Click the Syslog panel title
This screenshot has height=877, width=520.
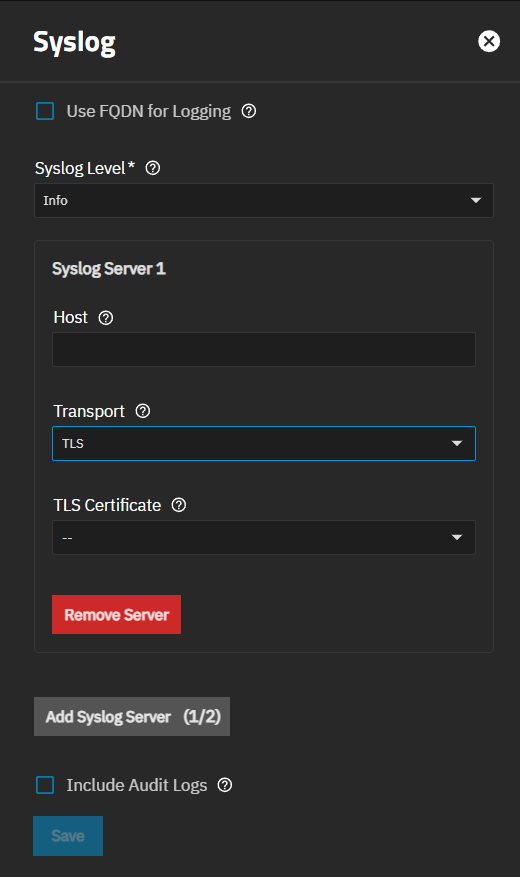pos(74,43)
